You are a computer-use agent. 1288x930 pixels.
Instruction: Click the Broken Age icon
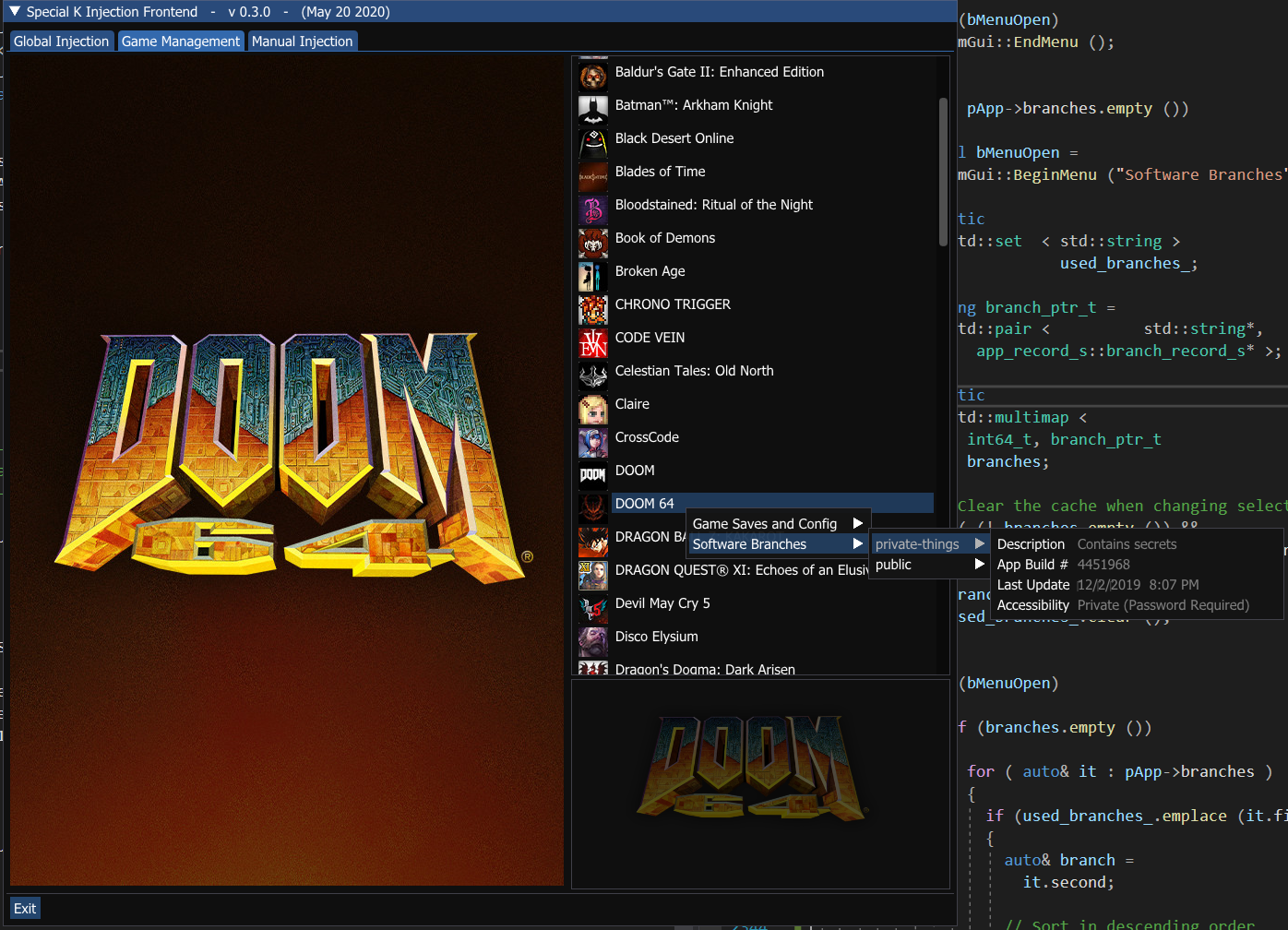coord(592,277)
